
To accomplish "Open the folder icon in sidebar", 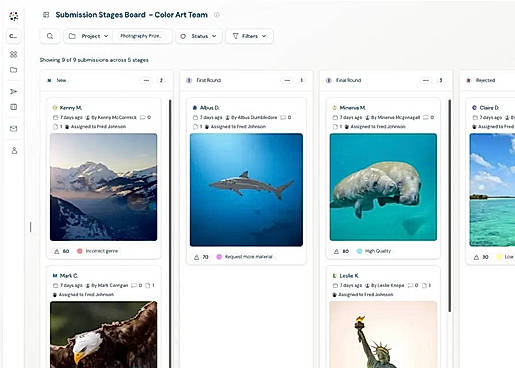I will point(14,70).
